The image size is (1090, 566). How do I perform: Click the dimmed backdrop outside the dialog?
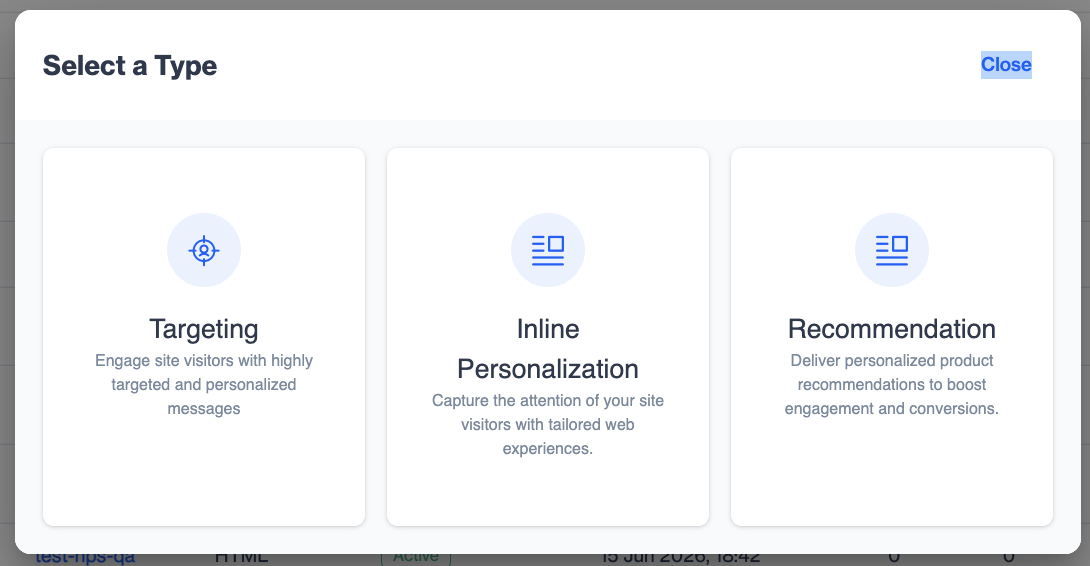[7, 278]
